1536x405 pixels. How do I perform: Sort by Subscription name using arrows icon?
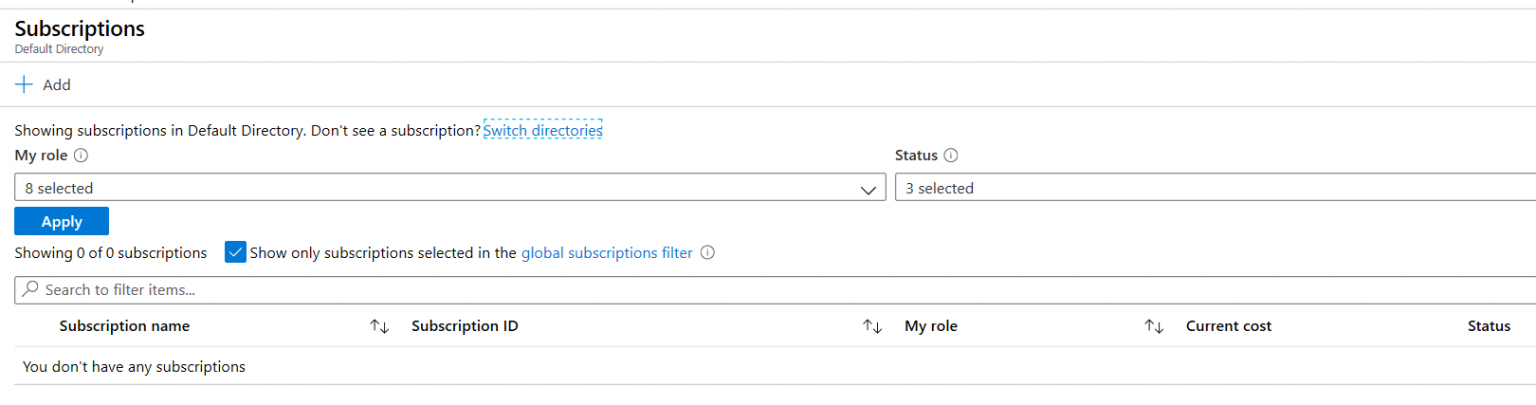[x=379, y=326]
